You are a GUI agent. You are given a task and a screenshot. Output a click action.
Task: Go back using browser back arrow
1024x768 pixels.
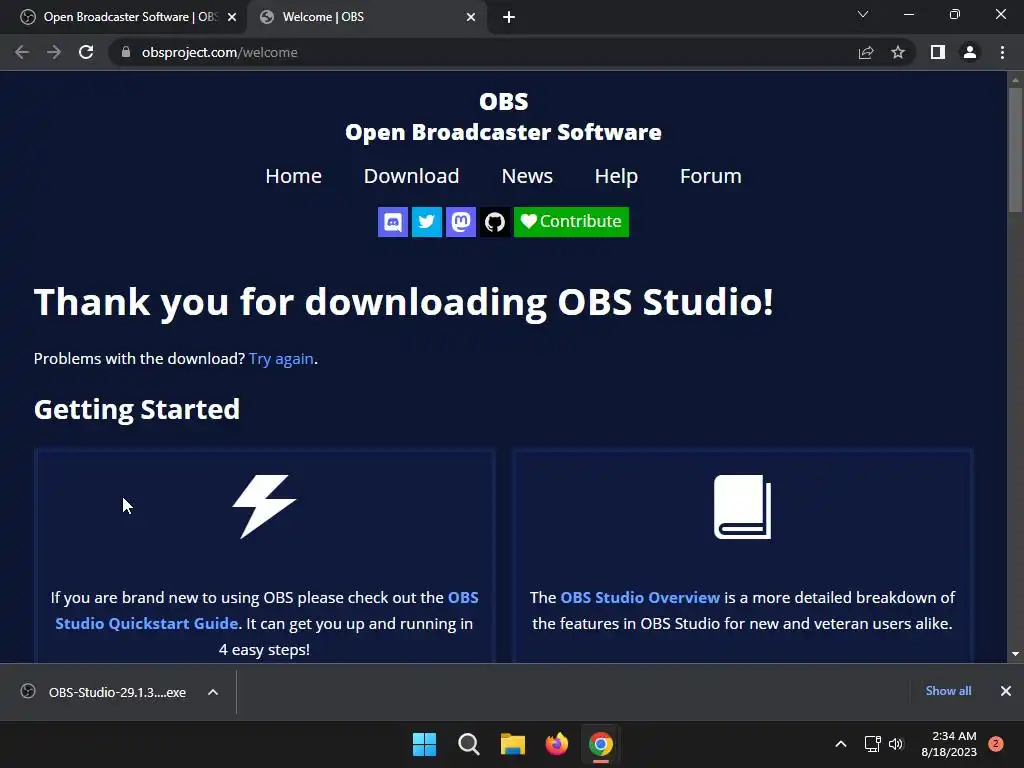[22, 52]
